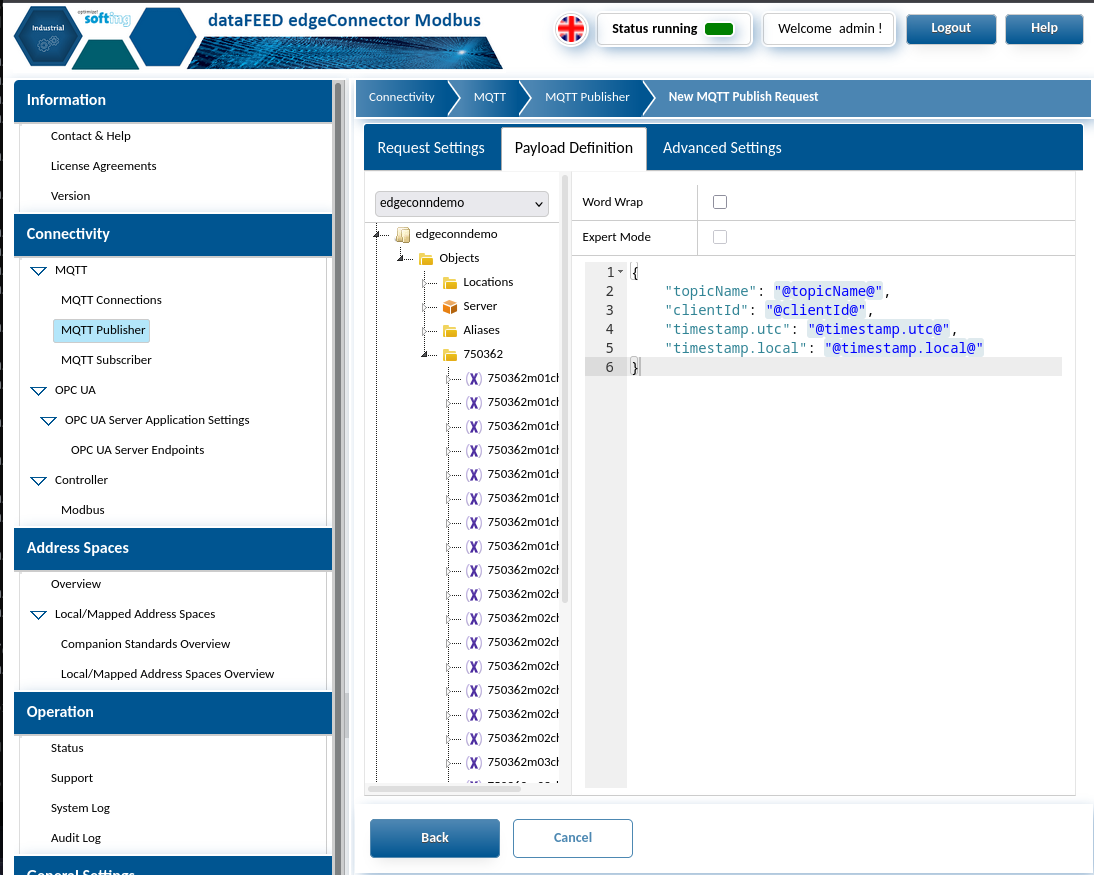
Task: Switch language via the UK flag icon
Action: [x=571, y=29]
